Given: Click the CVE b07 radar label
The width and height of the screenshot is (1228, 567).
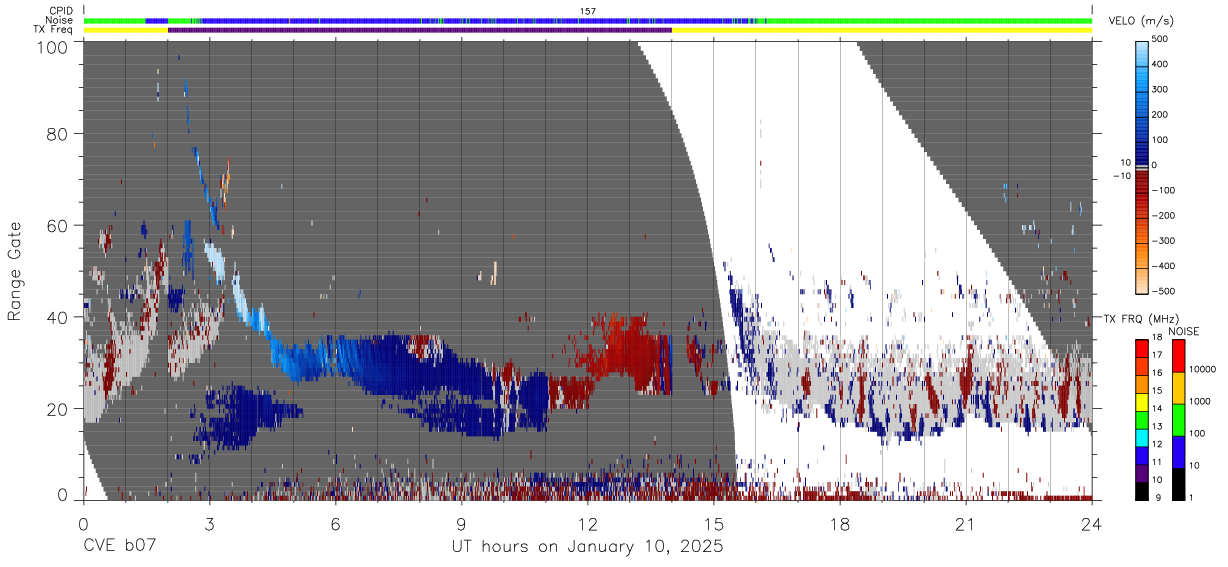Looking at the screenshot, I should (x=119, y=547).
